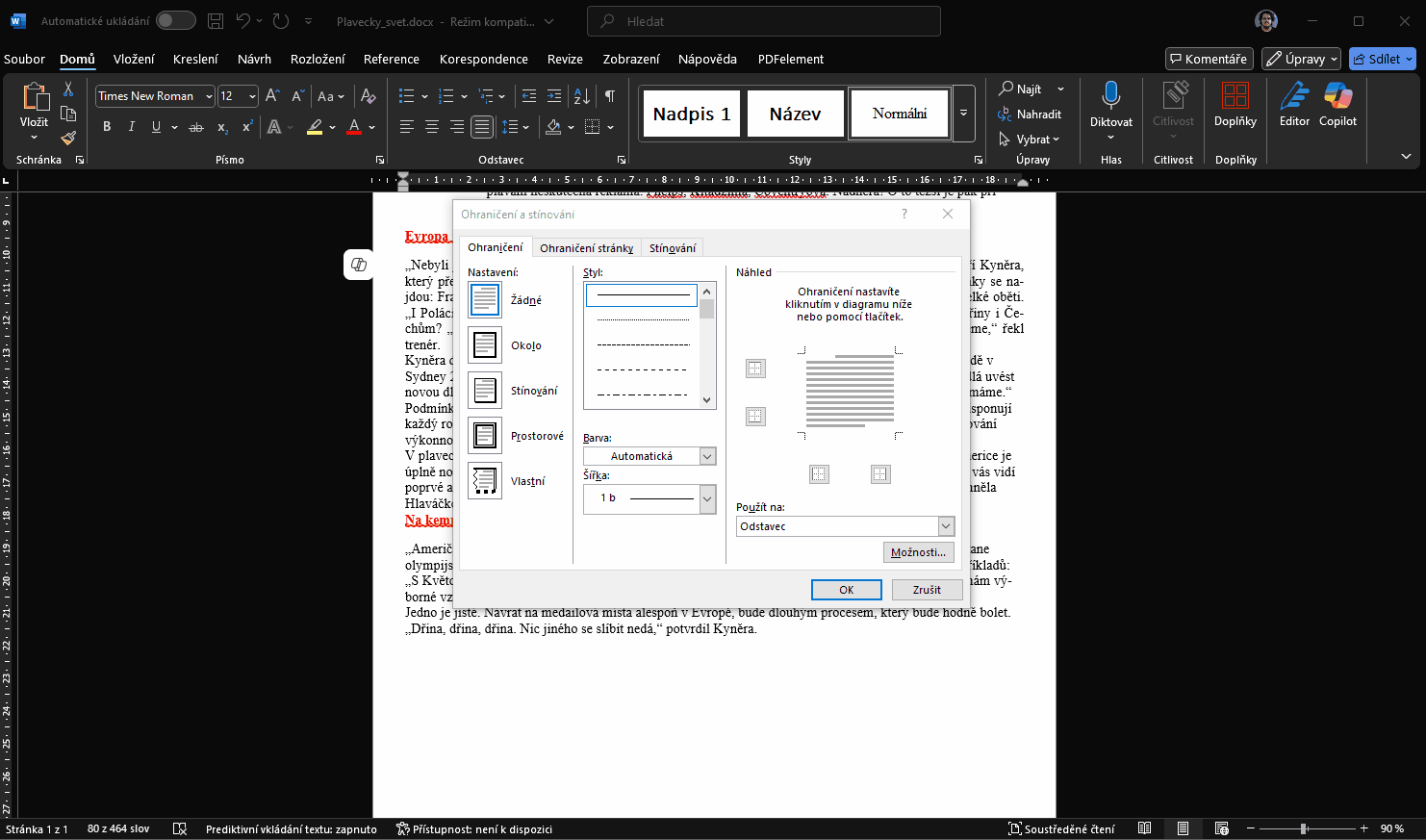Switch to Ohraničení stránky tab
This screenshot has height=840, width=1426.
586,248
